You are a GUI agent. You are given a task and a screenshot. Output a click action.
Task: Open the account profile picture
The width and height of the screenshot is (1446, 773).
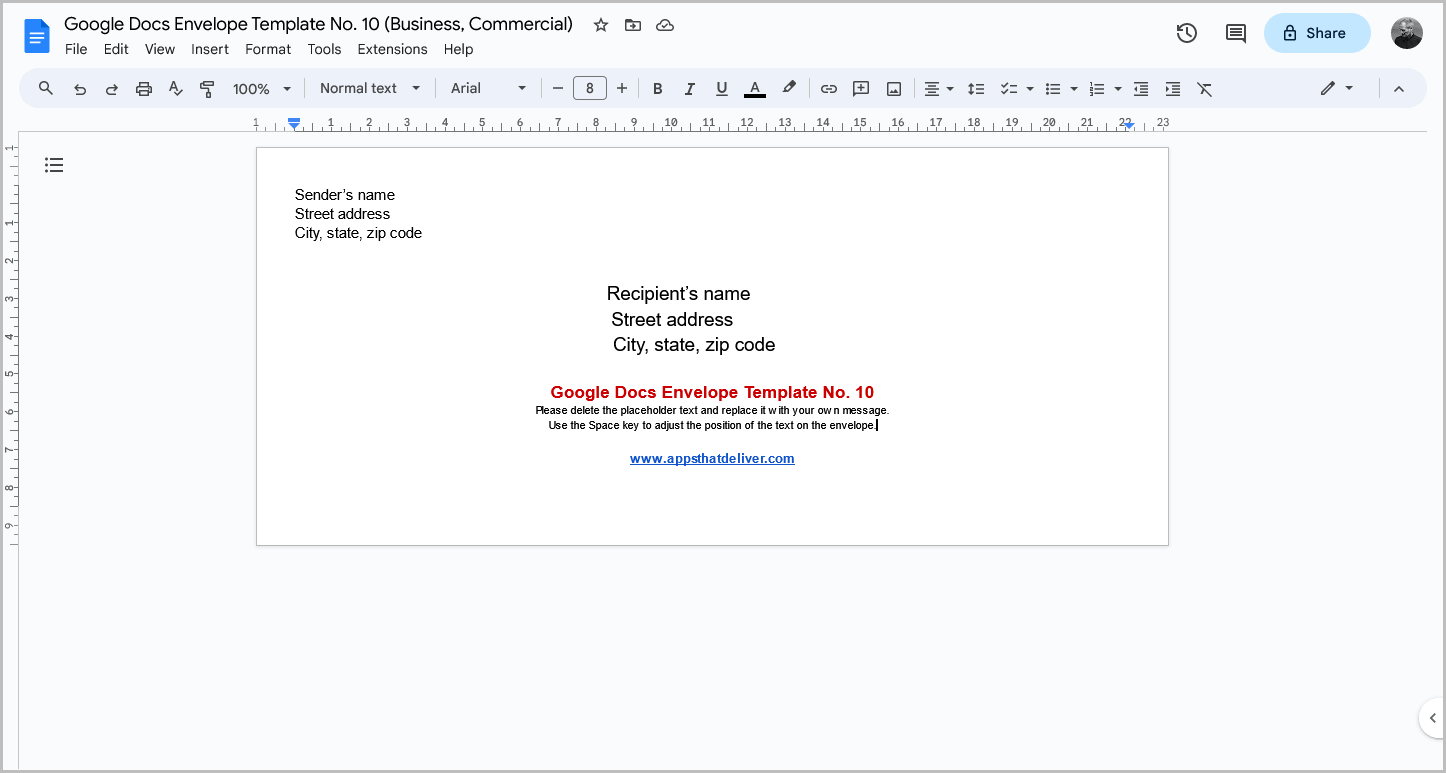pyautogui.click(x=1407, y=33)
